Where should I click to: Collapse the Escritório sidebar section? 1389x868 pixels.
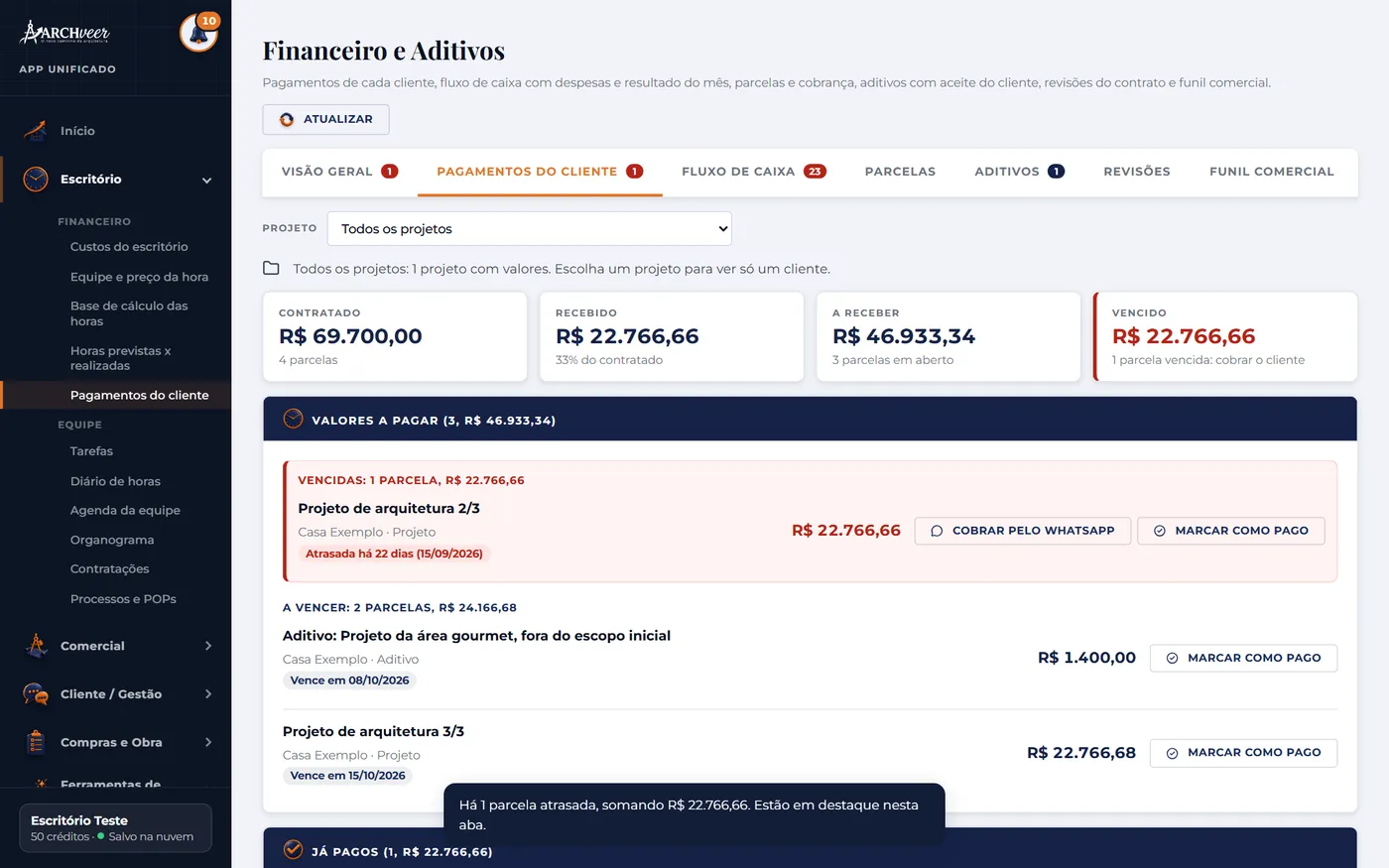click(x=207, y=181)
